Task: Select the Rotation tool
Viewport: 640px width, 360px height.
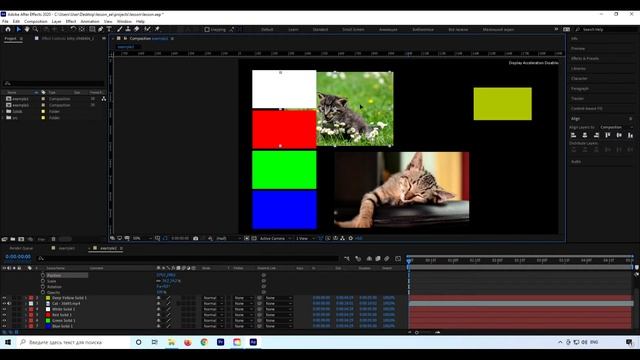Action: click(73, 29)
